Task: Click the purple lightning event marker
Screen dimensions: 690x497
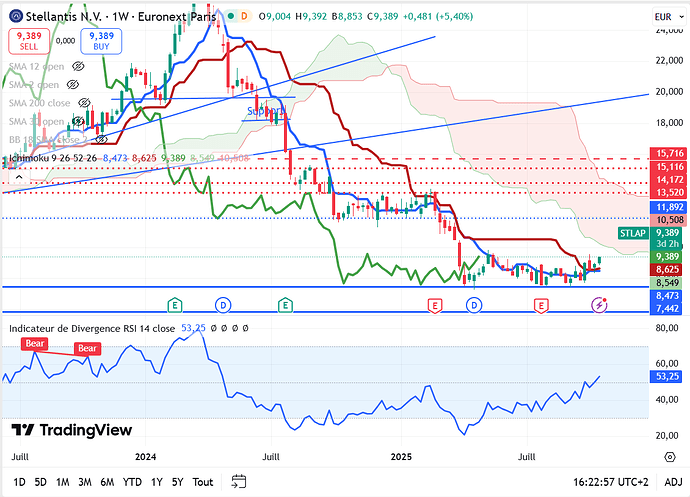Action: click(598, 304)
